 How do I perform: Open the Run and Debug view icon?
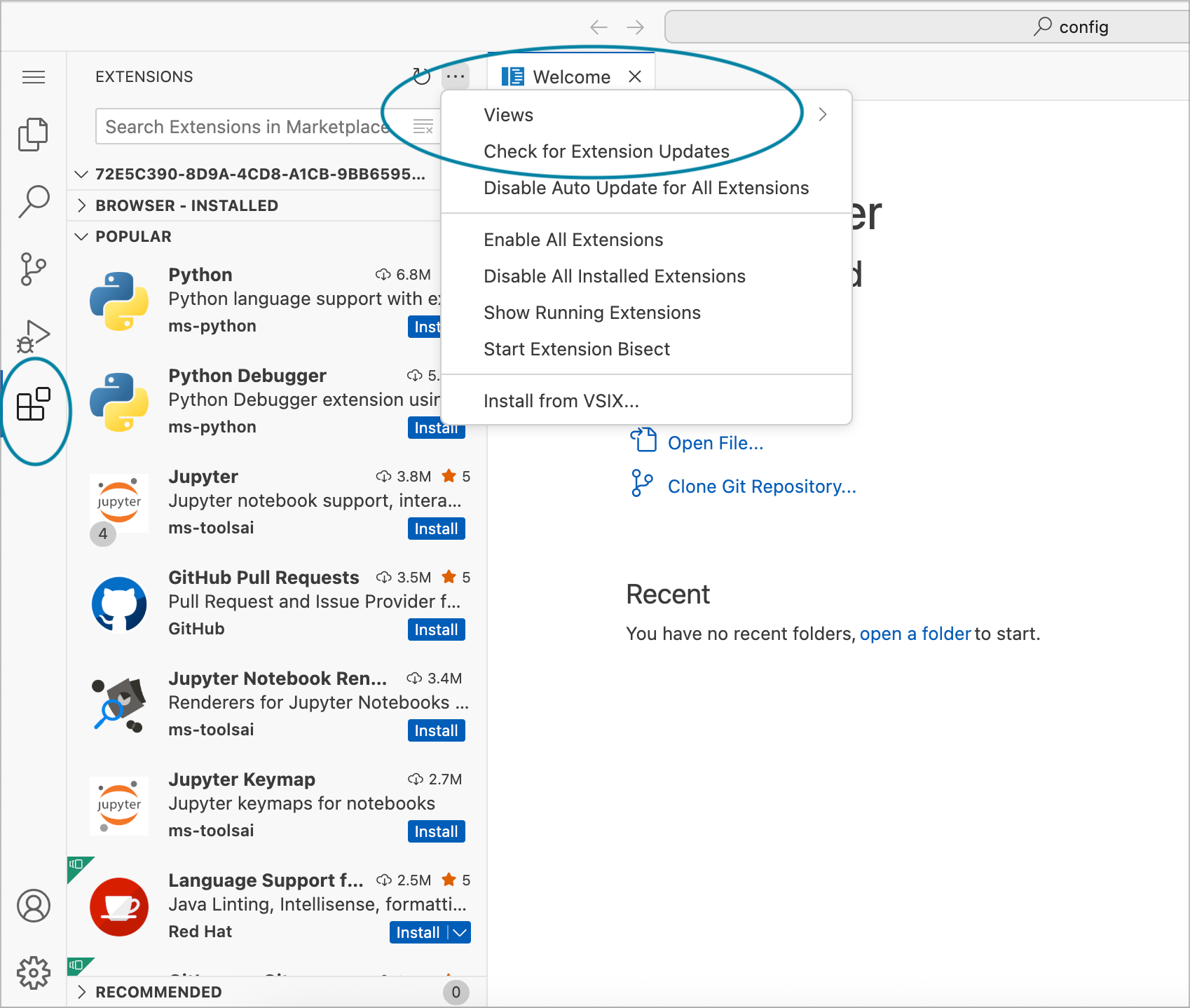pyautogui.click(x=34, y=336)
